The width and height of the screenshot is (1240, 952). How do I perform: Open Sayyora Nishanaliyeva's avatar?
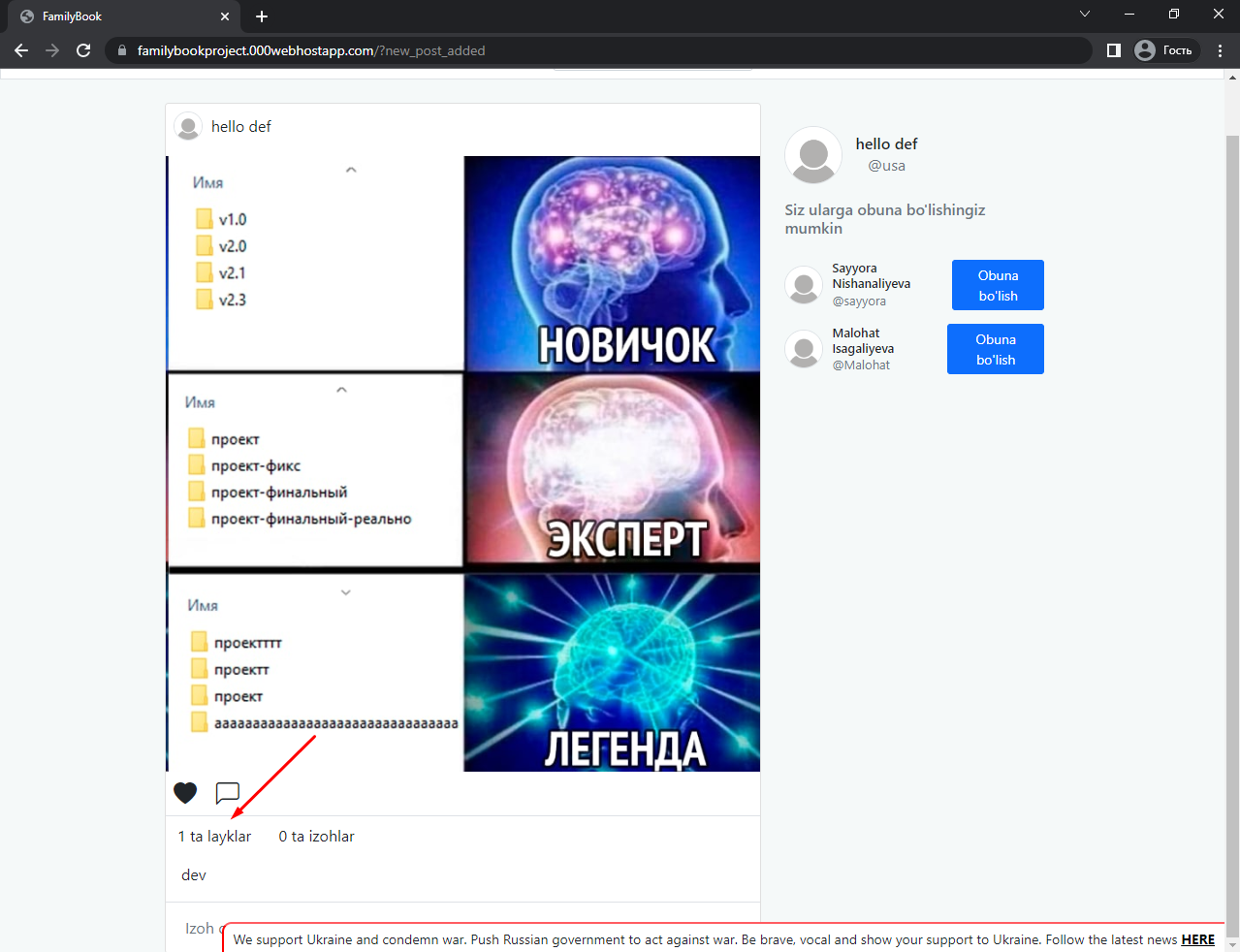(x=804, y=285)
